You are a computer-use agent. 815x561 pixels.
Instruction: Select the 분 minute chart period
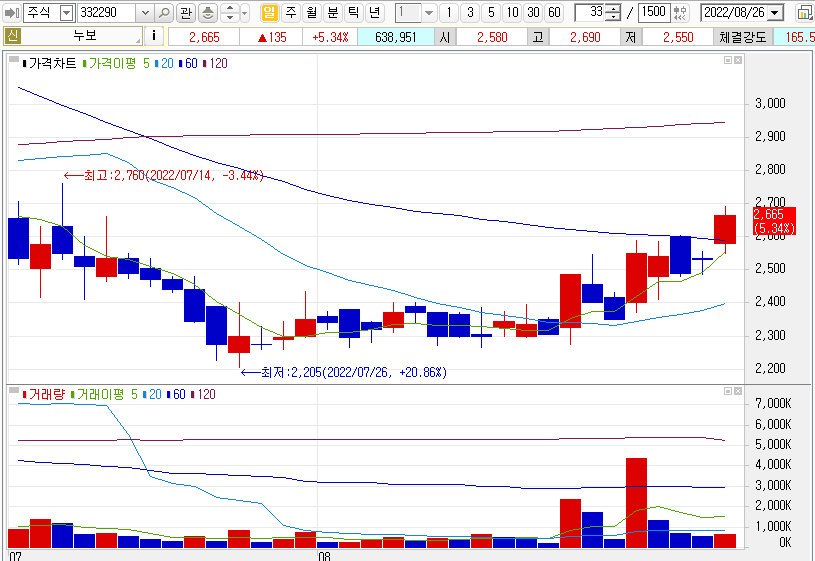332,12
